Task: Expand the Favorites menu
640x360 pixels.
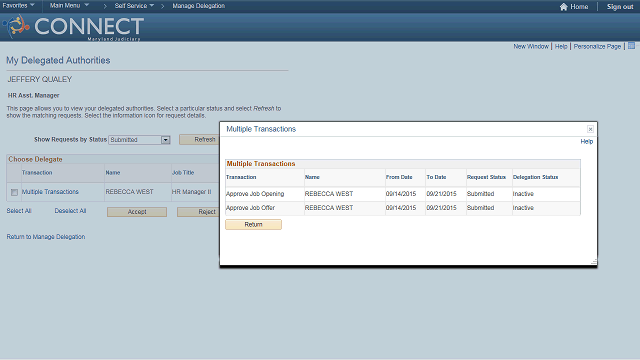Action: (x=18, y=6)
